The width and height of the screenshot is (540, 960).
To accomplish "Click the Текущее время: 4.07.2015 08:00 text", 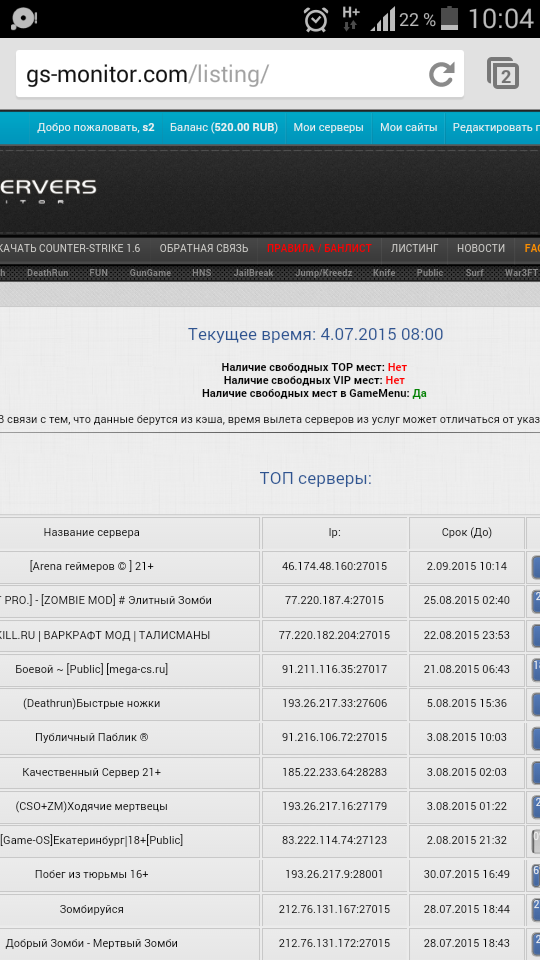I will 315,334.
